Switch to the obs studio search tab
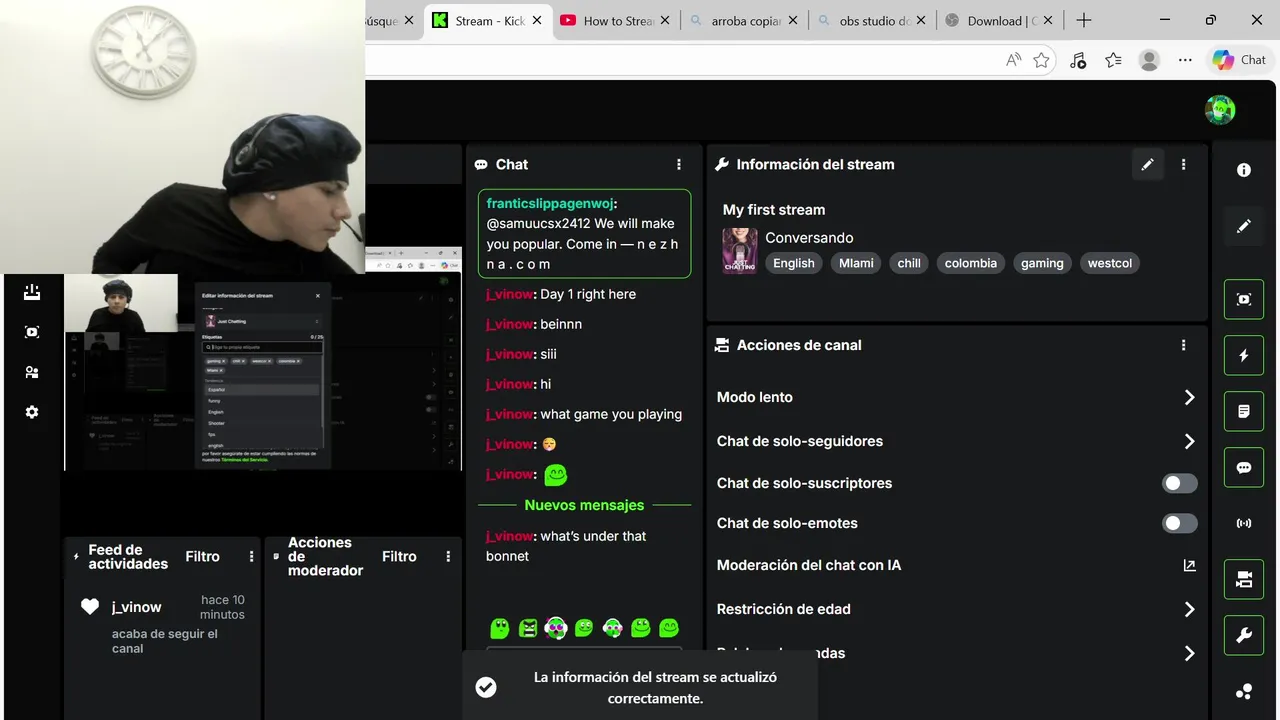1280x720 pixels. (873, 21)
